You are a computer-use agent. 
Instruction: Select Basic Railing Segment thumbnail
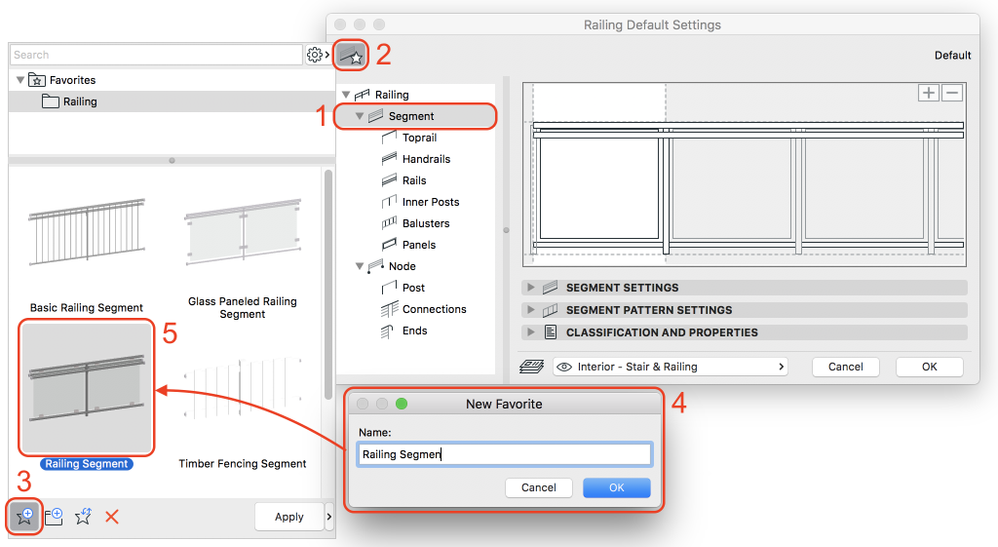pos(87,232)
